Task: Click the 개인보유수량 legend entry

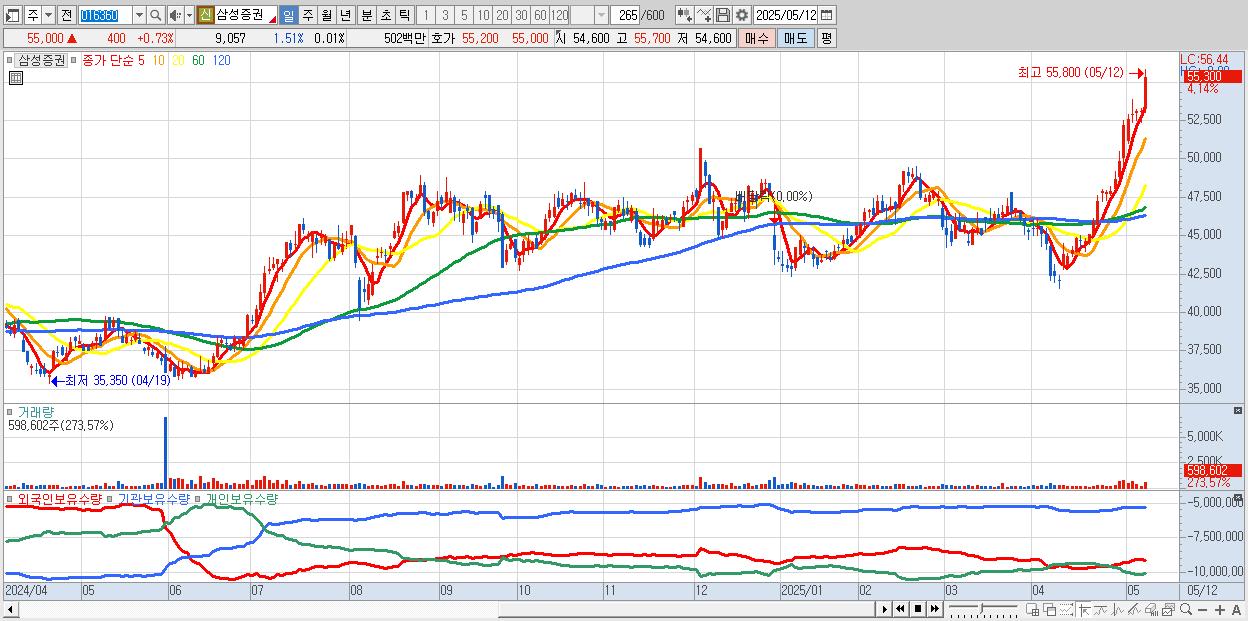Action: (x=242, y=498)
